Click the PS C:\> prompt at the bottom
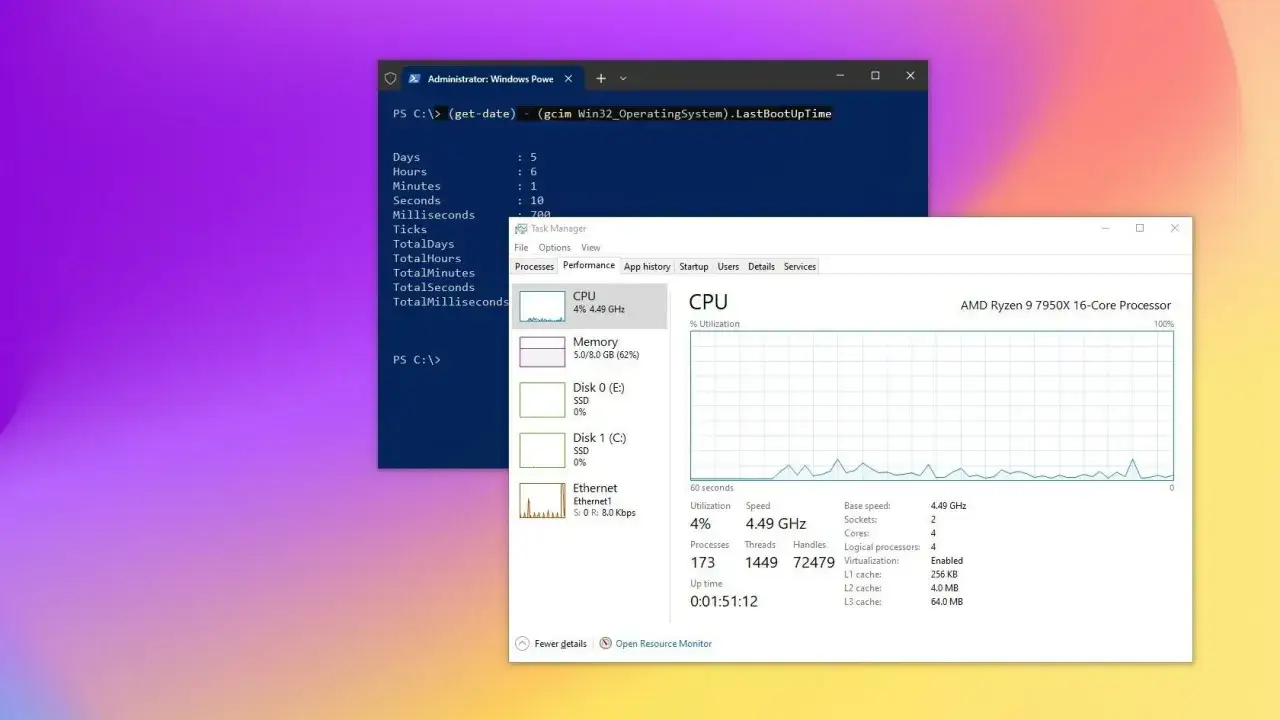The height and width of the screenshot is (720, 1280). (x=417, y=360)
